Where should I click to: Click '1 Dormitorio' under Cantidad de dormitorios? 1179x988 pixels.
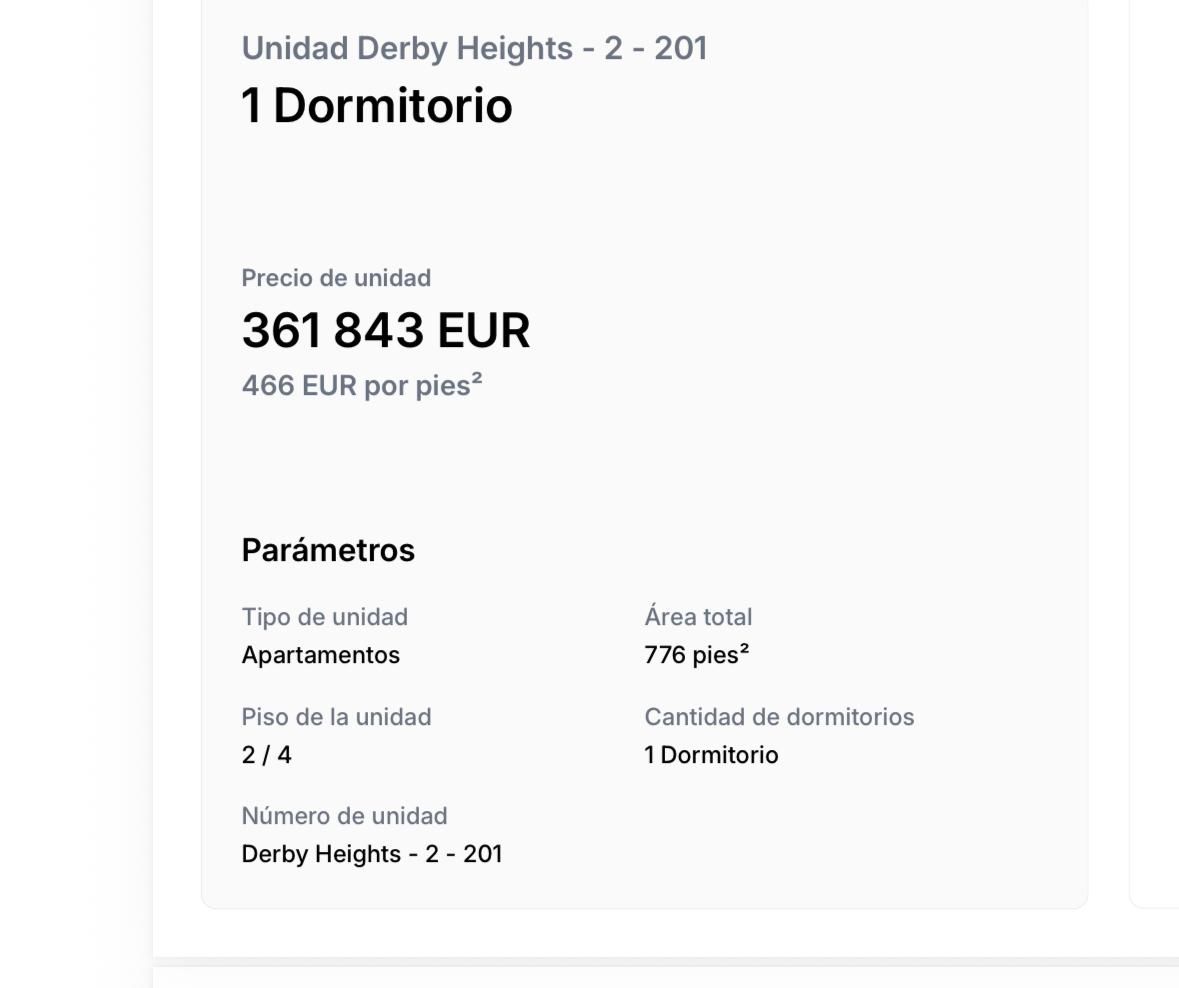pyautogui.click(x=711, y=755)
